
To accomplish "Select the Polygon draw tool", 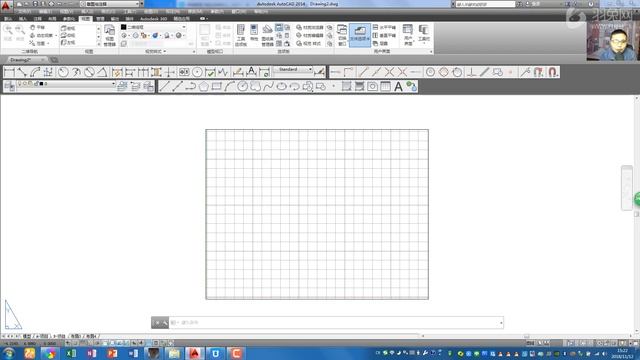I will pyautogui.click(x=203, y=87).
